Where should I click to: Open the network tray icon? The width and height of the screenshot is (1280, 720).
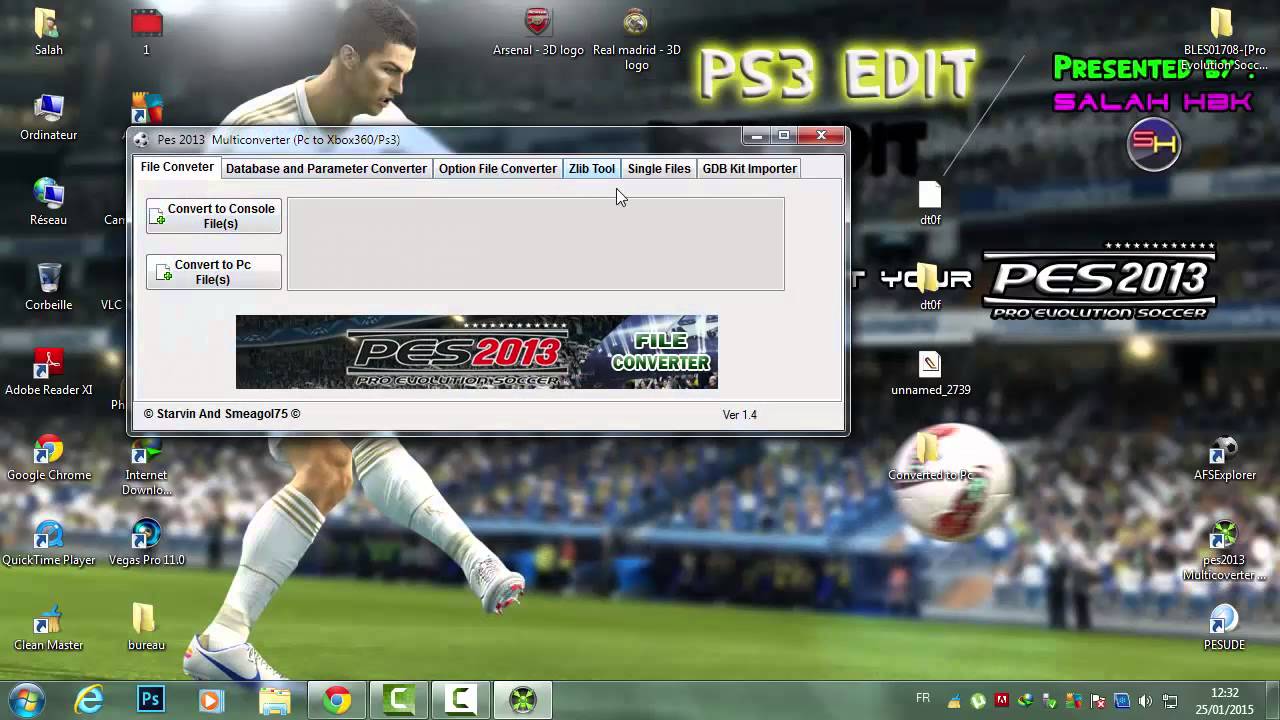(x=1170, y=701)
